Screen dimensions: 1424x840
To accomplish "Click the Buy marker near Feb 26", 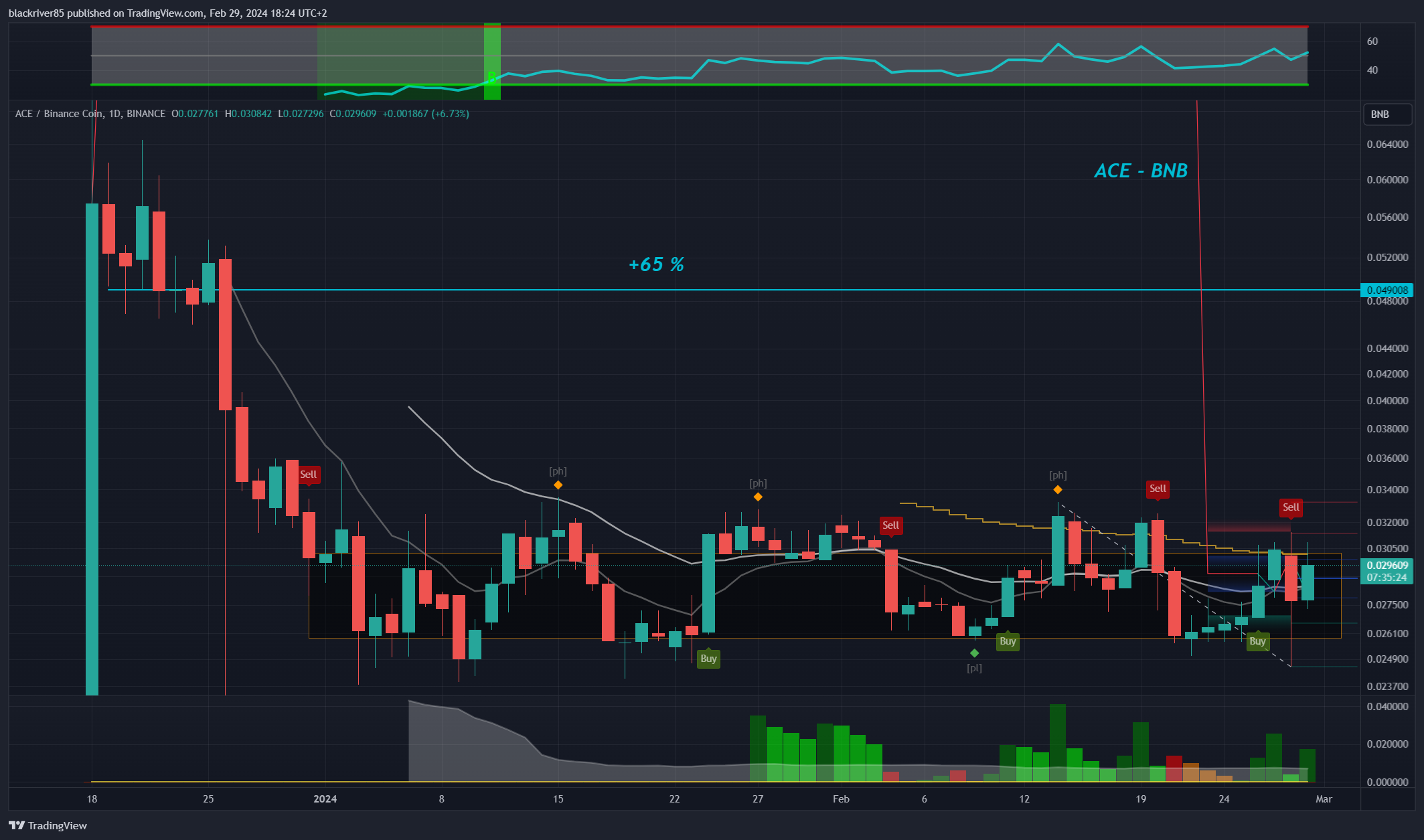I will coord(1257,641).
